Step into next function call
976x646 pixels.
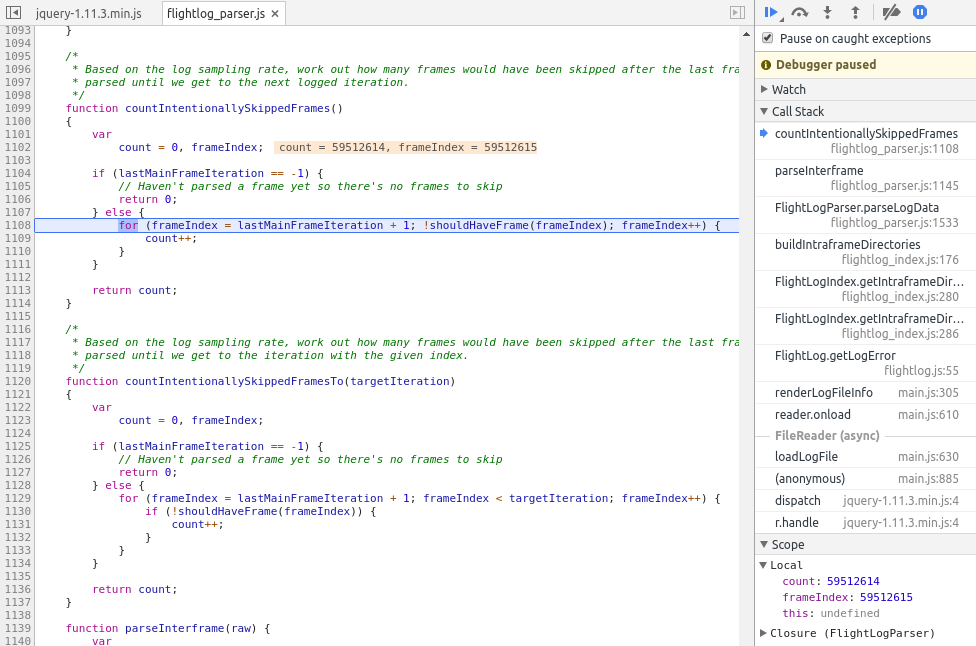pyautogui.click(x=827, y=12)
